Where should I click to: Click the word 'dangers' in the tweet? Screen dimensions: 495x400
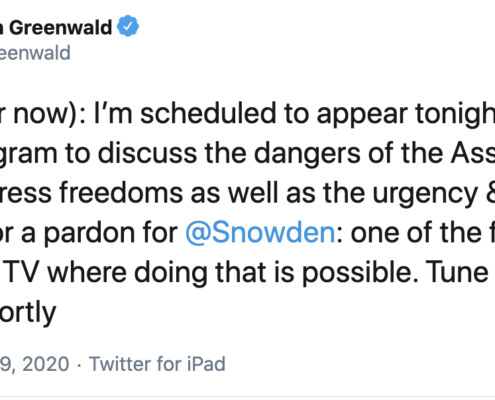[x=307, y=155]
